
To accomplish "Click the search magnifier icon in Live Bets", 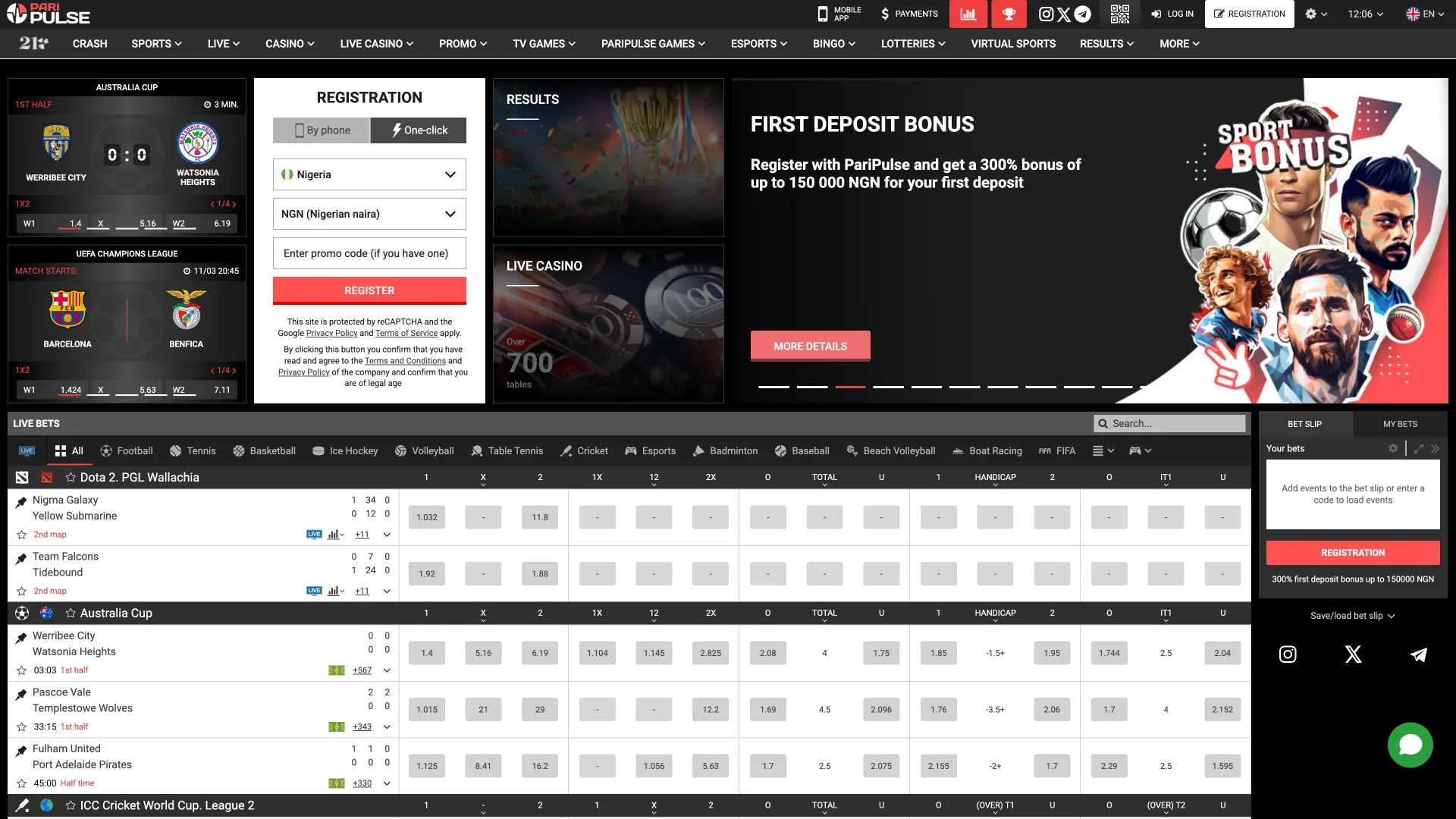I will pos(1103,424).
